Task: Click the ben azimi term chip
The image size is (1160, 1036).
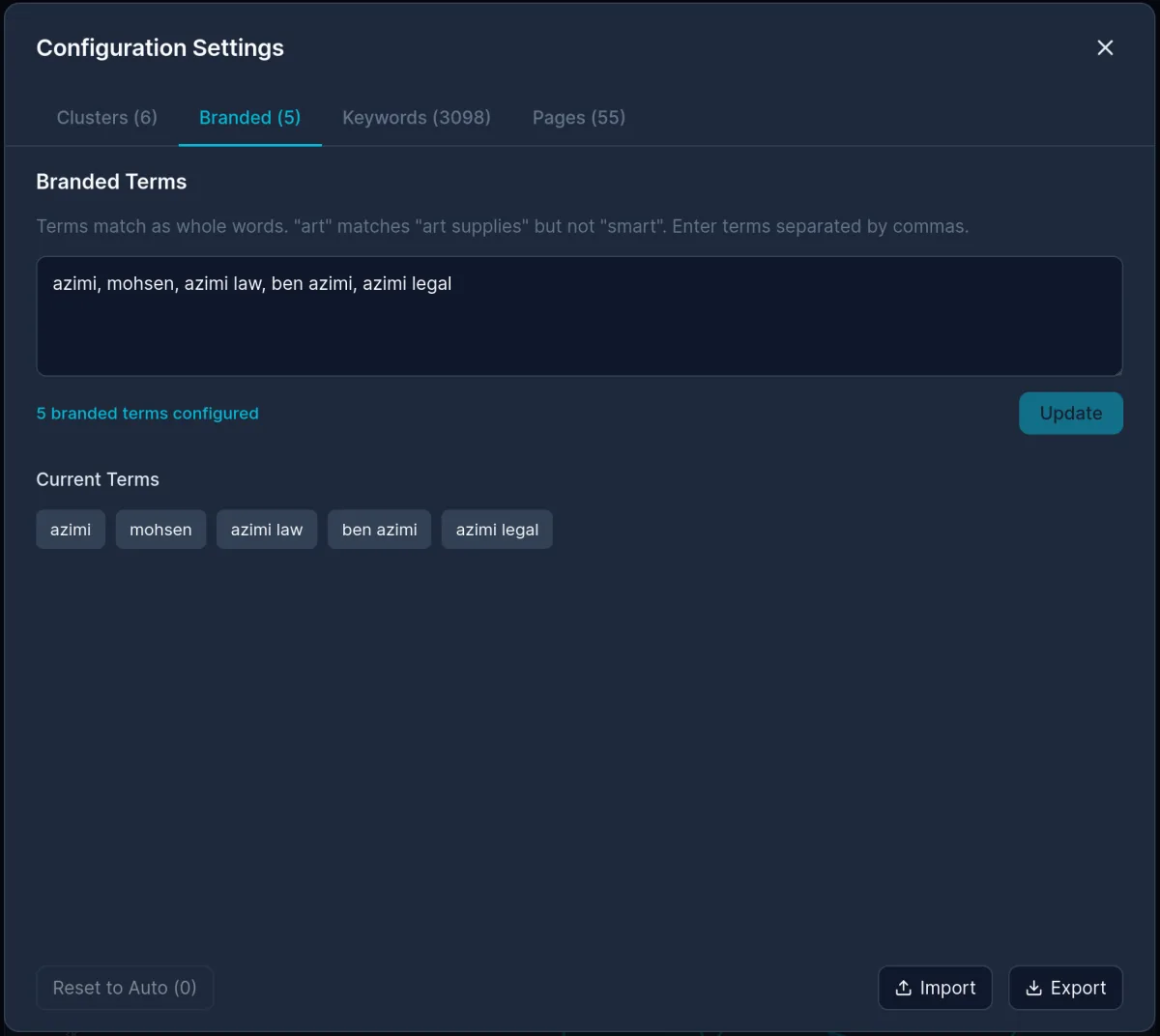Action: pos(379,529)
